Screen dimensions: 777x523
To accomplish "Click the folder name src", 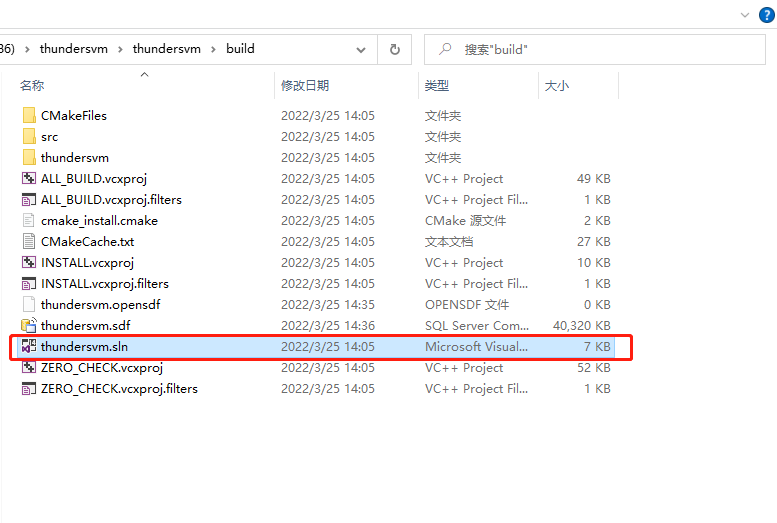I will point(50,137).
